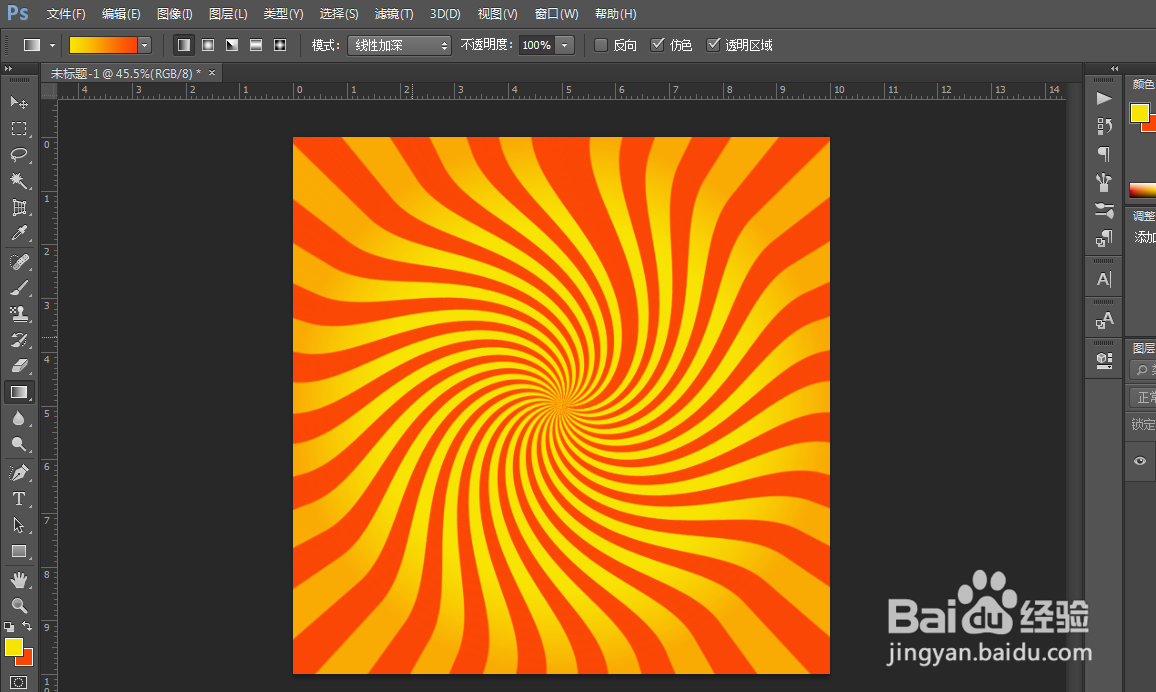Open the Paragraph panel icon
The image size is (1156, 692).
pyautogui.click(x=1104, y=154)
